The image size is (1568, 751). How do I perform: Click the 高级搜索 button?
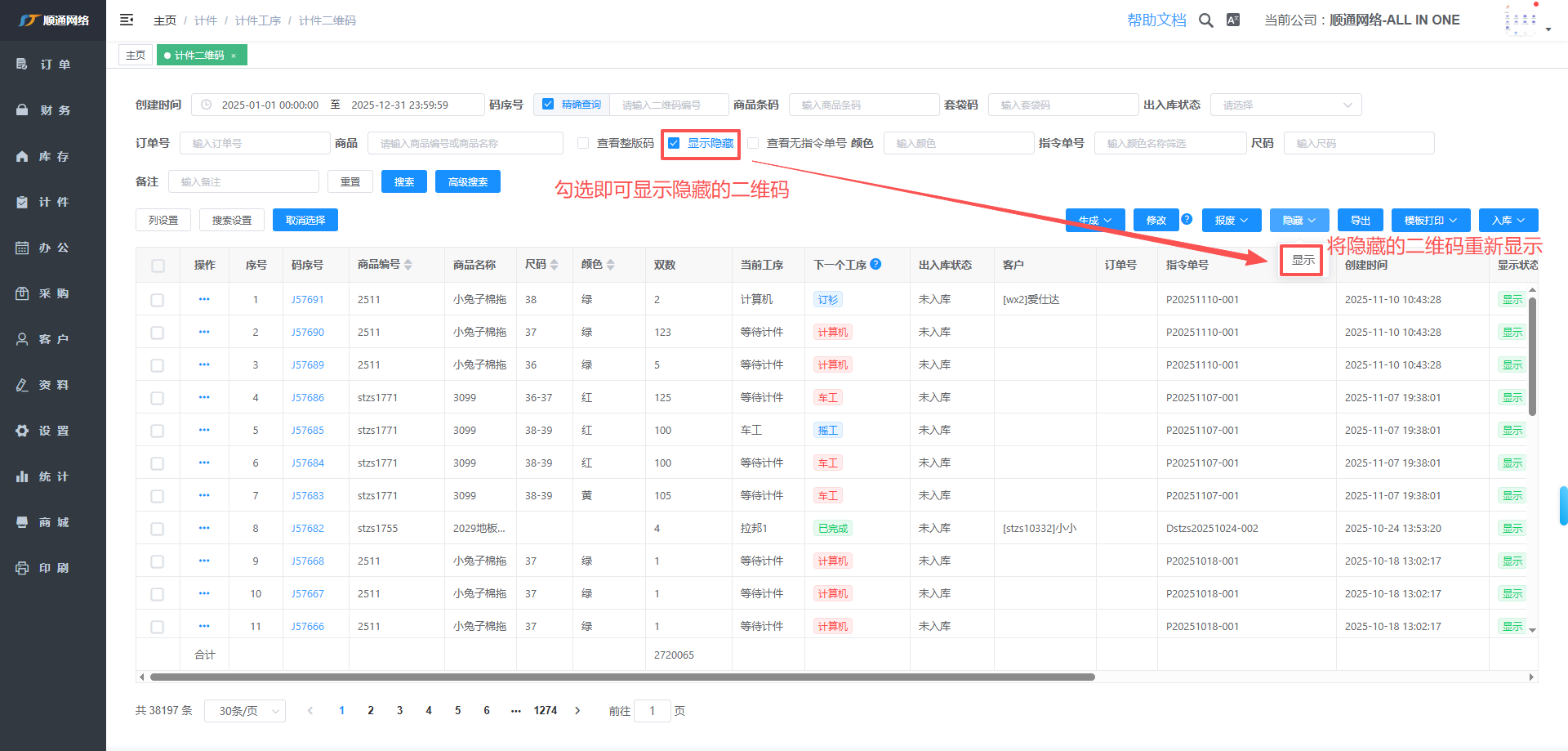467,181
